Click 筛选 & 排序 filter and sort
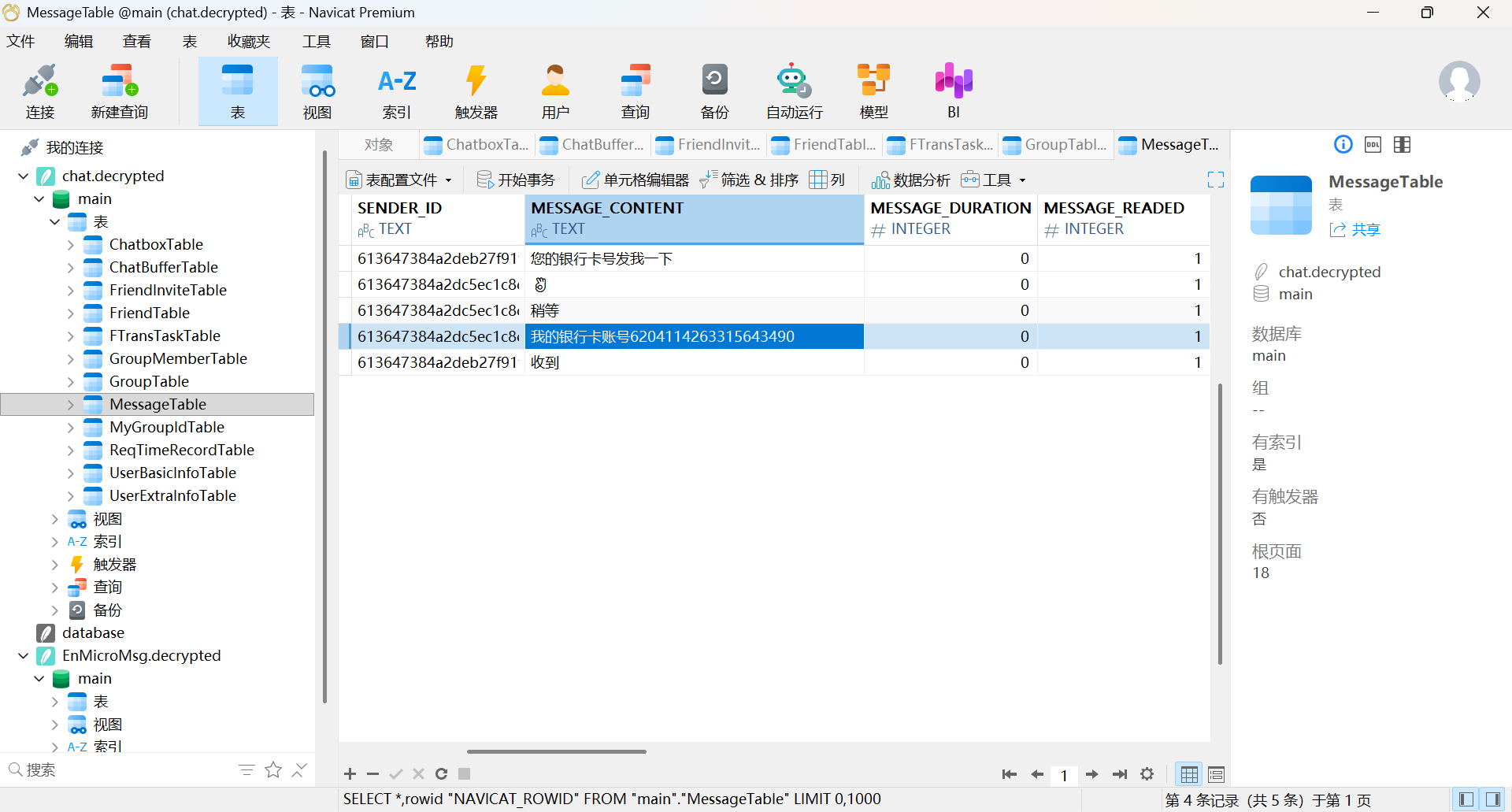The image size is (1512, 812). tap(750, 180)
